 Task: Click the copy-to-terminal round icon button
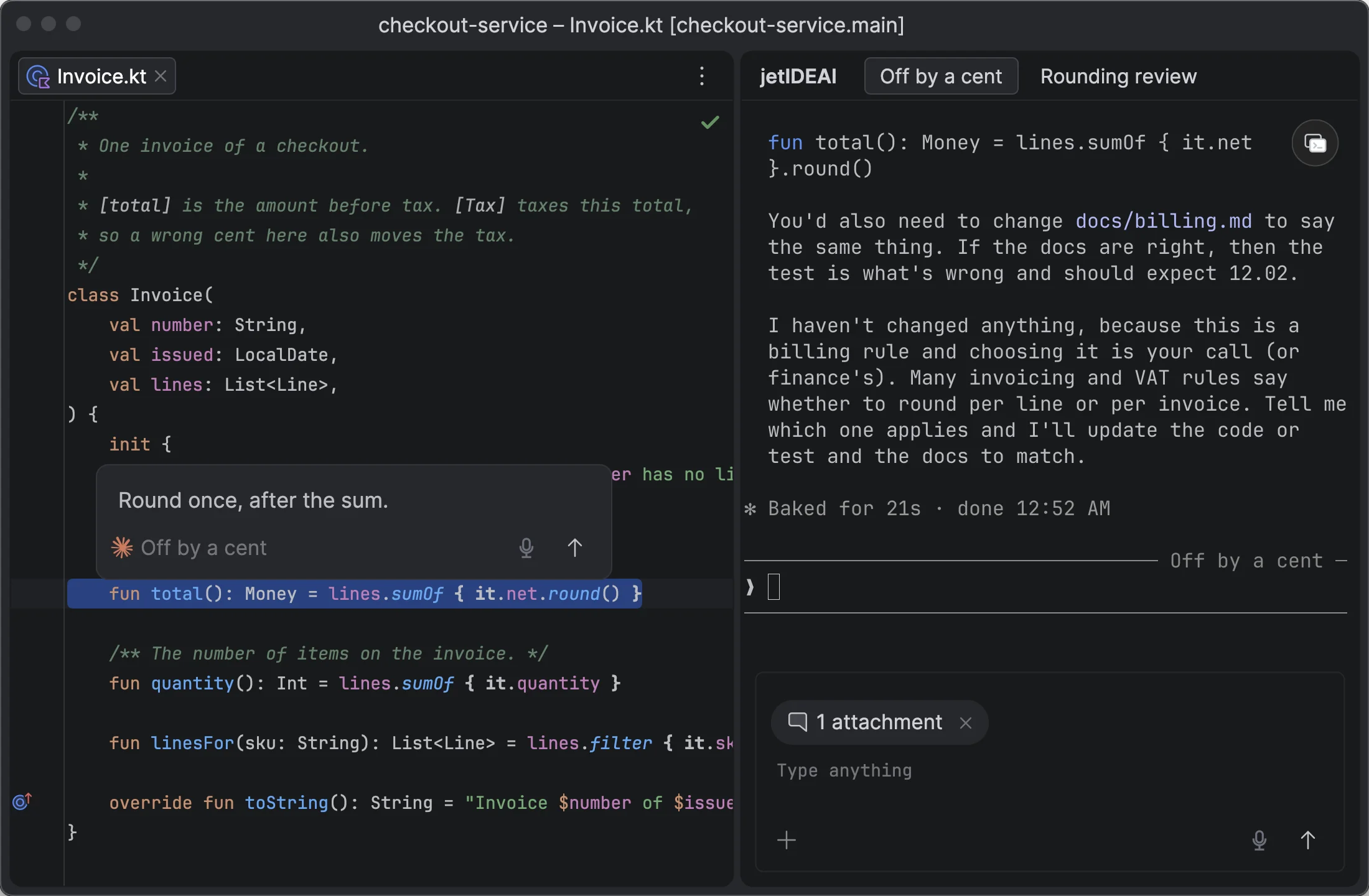[x=1315, y=143]
